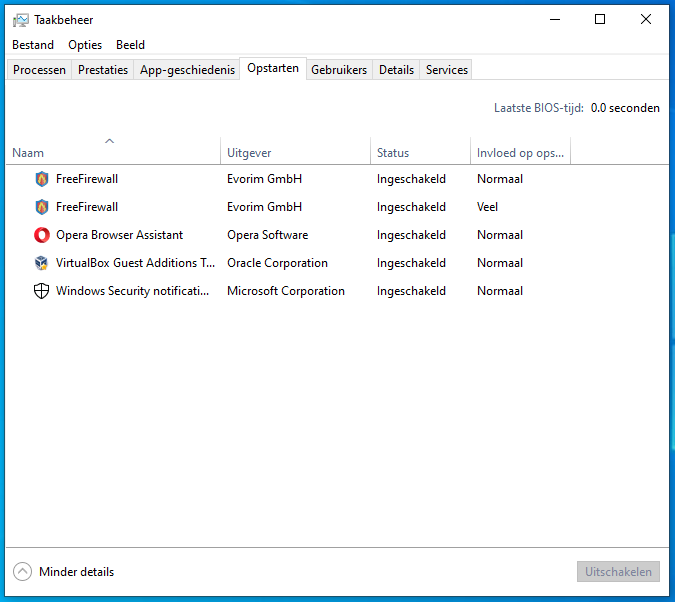Sort by the Invloed op opstarten column
Image resolution: width=675 pixels, height=602 pixels.
[519, 153]
